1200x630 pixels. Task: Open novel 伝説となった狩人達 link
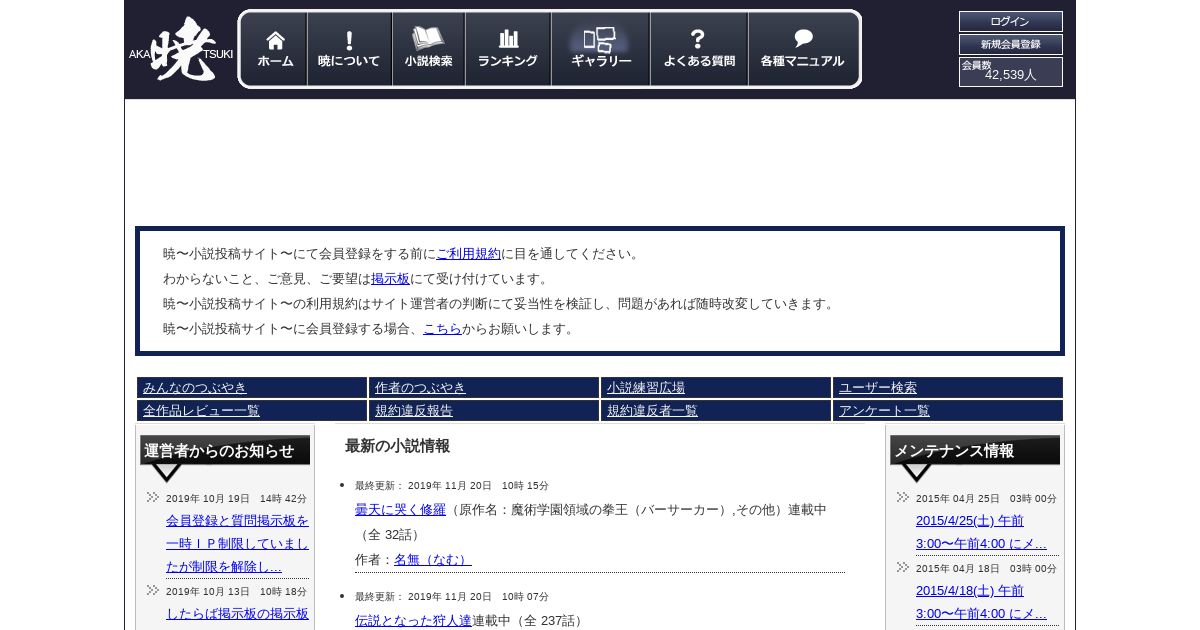point(413,621)
